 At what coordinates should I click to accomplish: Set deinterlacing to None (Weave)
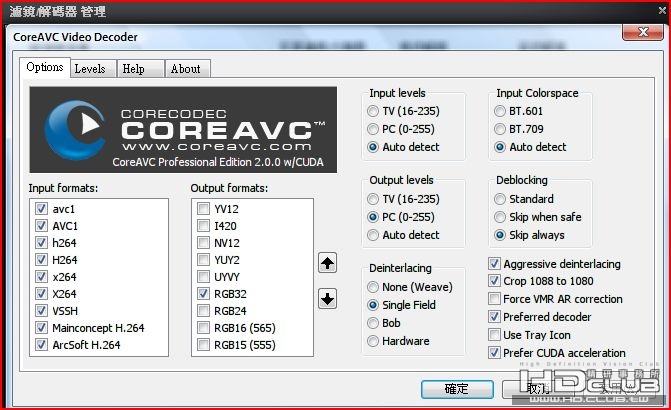373,287
